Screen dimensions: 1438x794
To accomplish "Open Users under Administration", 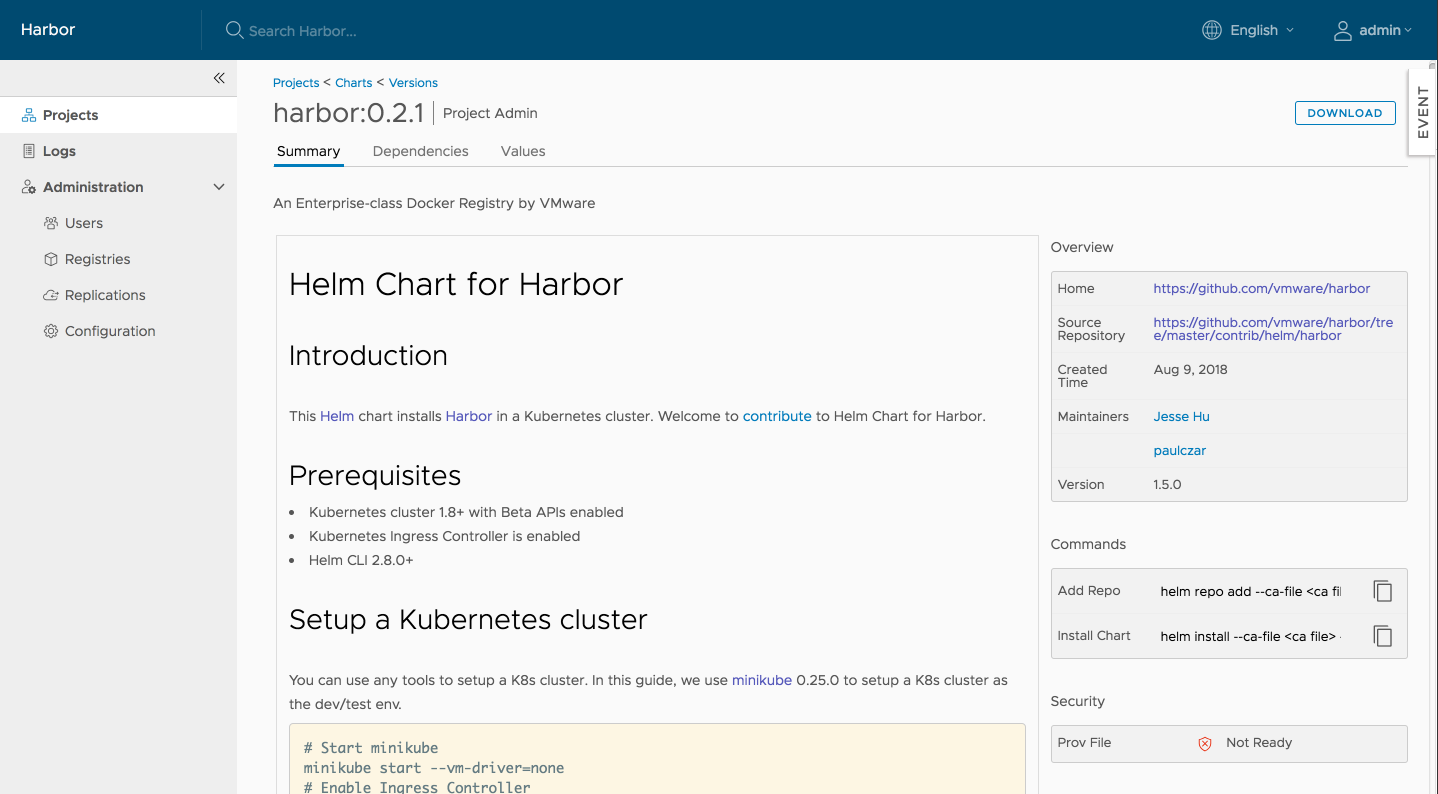I will tap(84, 223).
